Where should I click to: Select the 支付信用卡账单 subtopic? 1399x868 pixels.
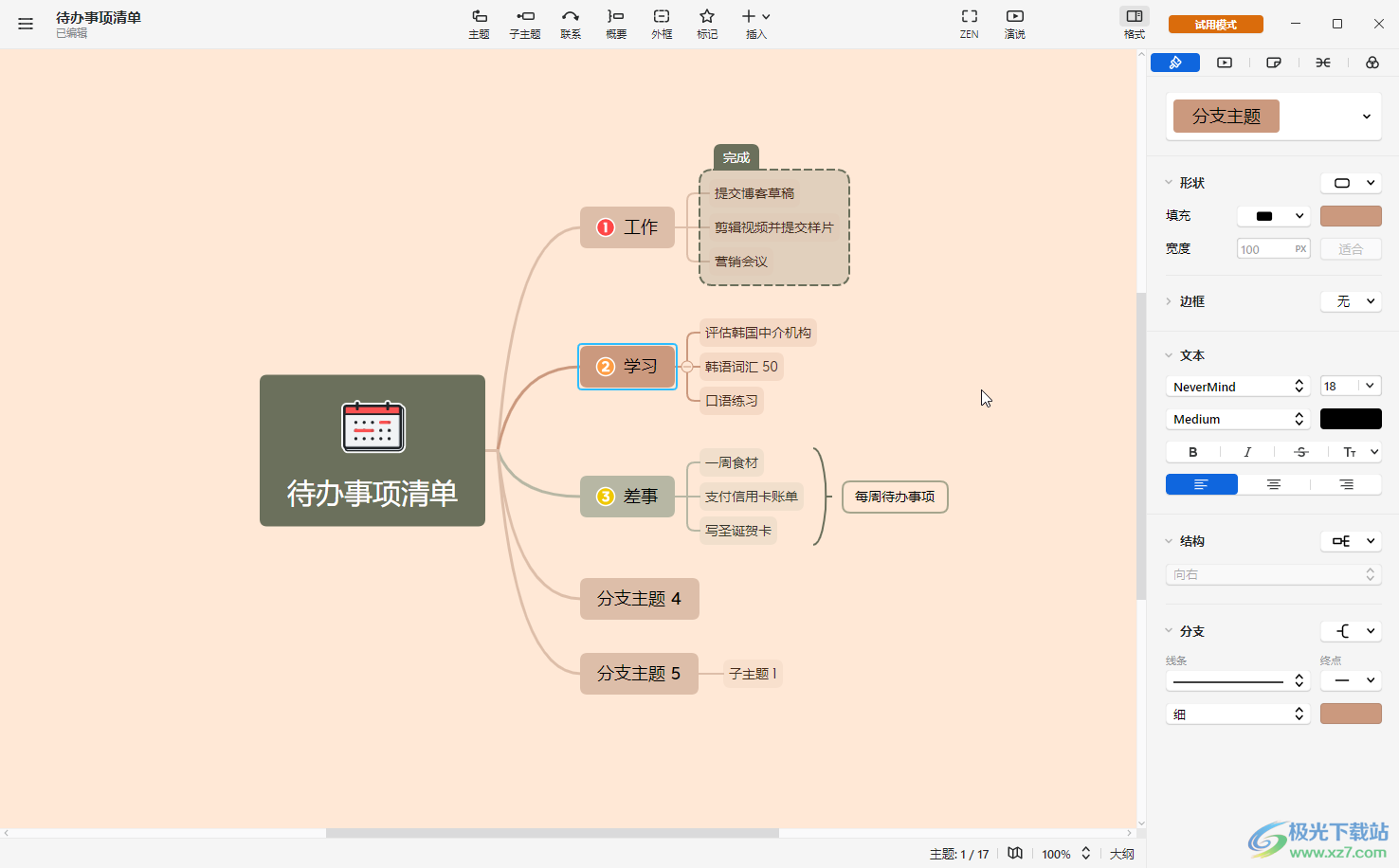(x=752, y=497)
